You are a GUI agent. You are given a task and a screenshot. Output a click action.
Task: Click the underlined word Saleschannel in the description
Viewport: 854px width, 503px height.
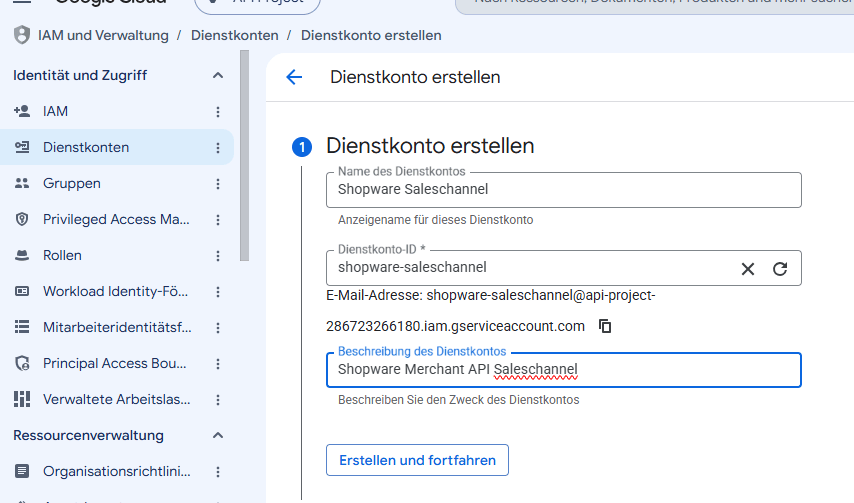535,370
